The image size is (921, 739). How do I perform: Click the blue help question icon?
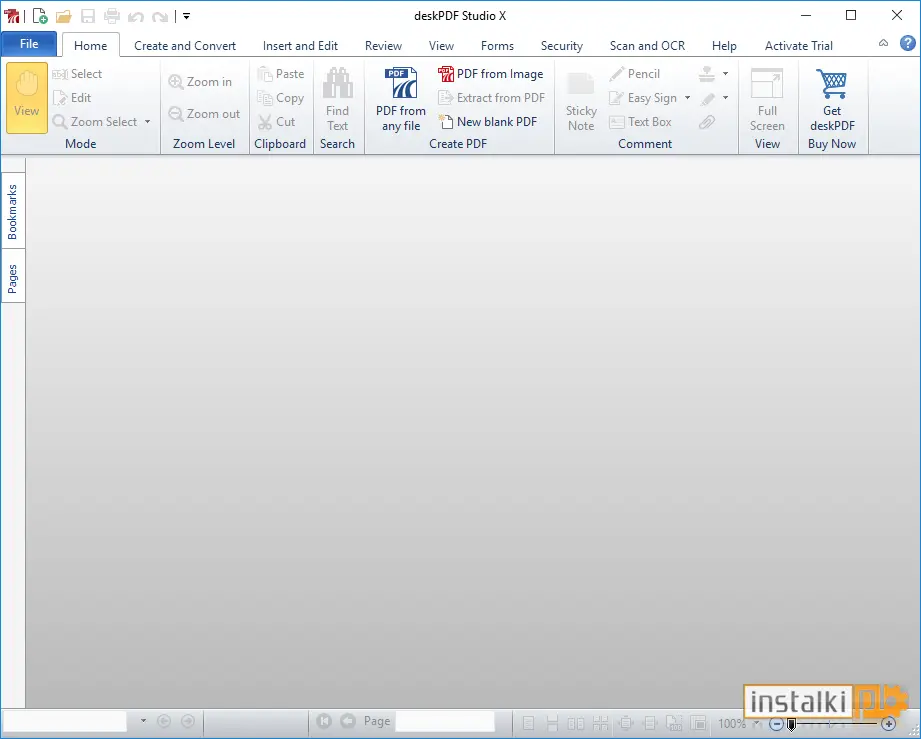pos(907,43)
